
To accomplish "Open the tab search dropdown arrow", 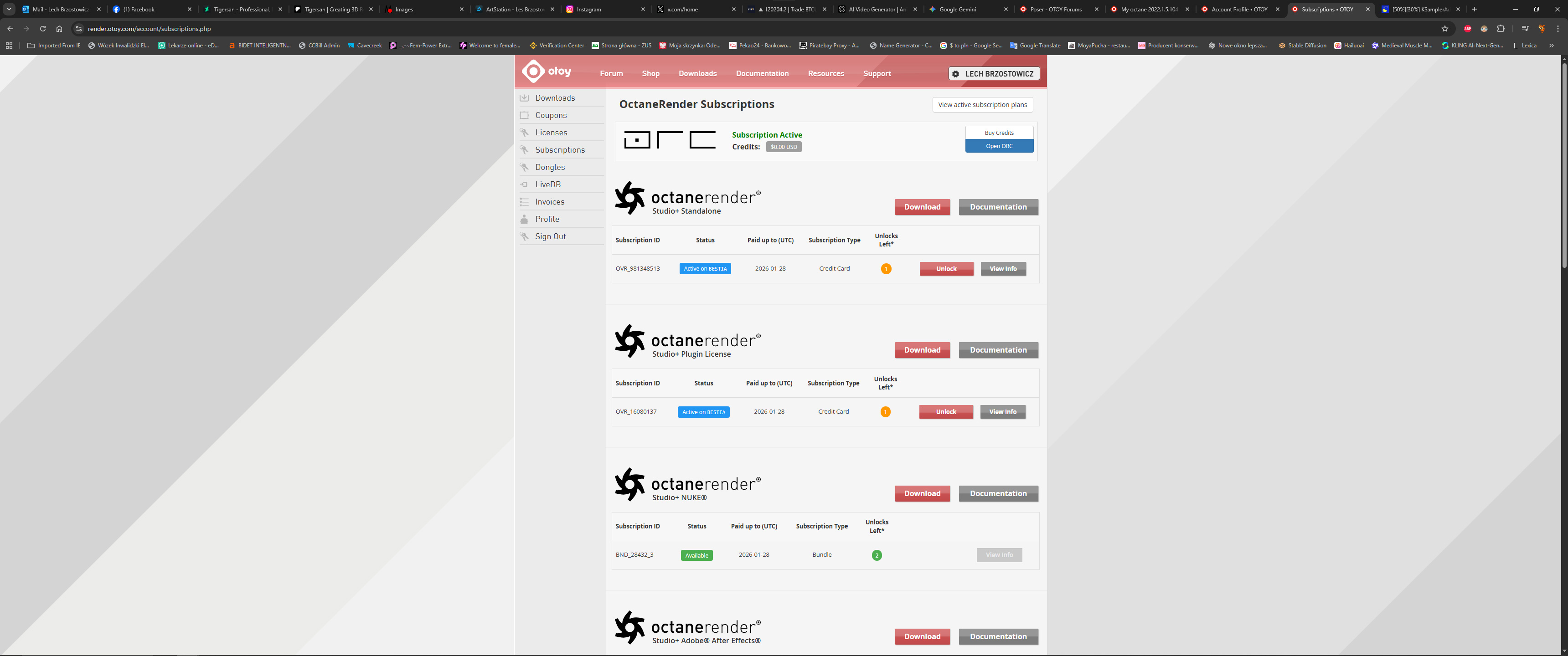I will coord(9,9).
